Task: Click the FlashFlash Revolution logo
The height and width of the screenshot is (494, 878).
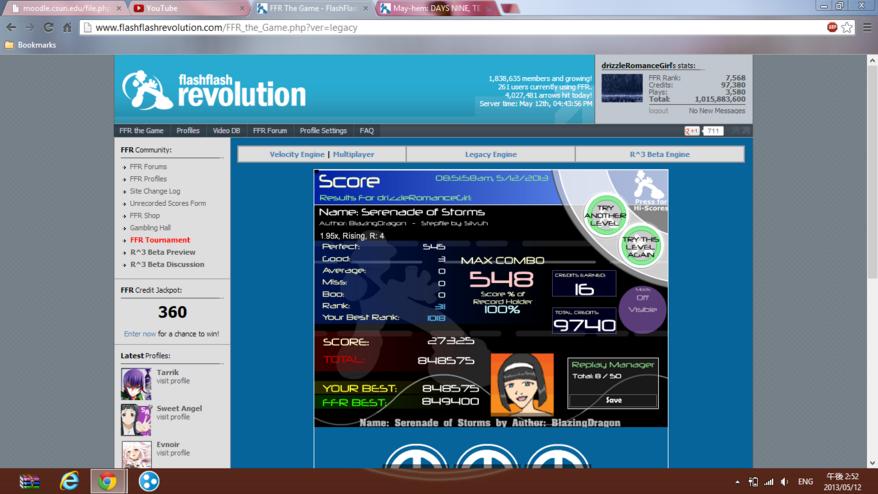Action: [x=214, y=90]
